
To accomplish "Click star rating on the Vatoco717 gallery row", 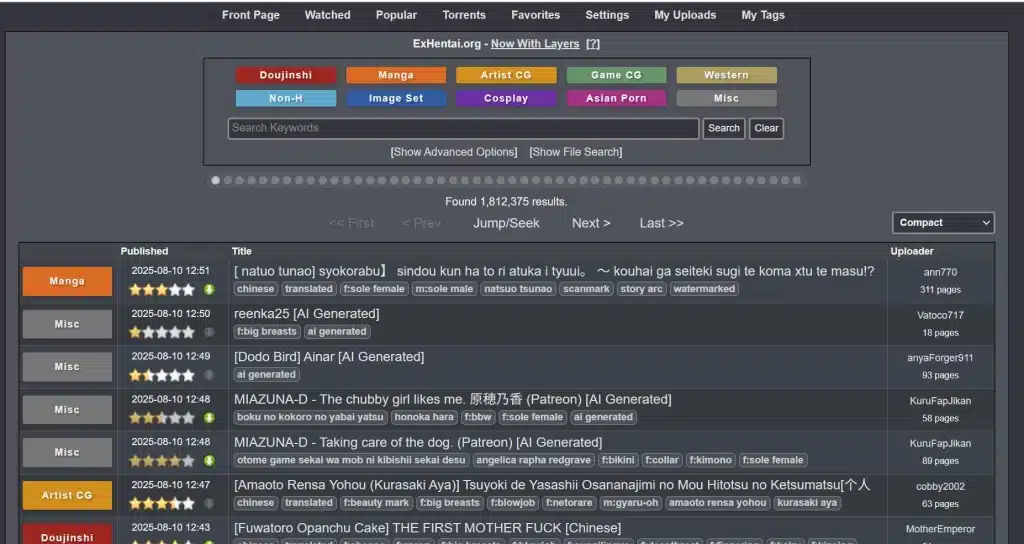I will pos(161,332).
